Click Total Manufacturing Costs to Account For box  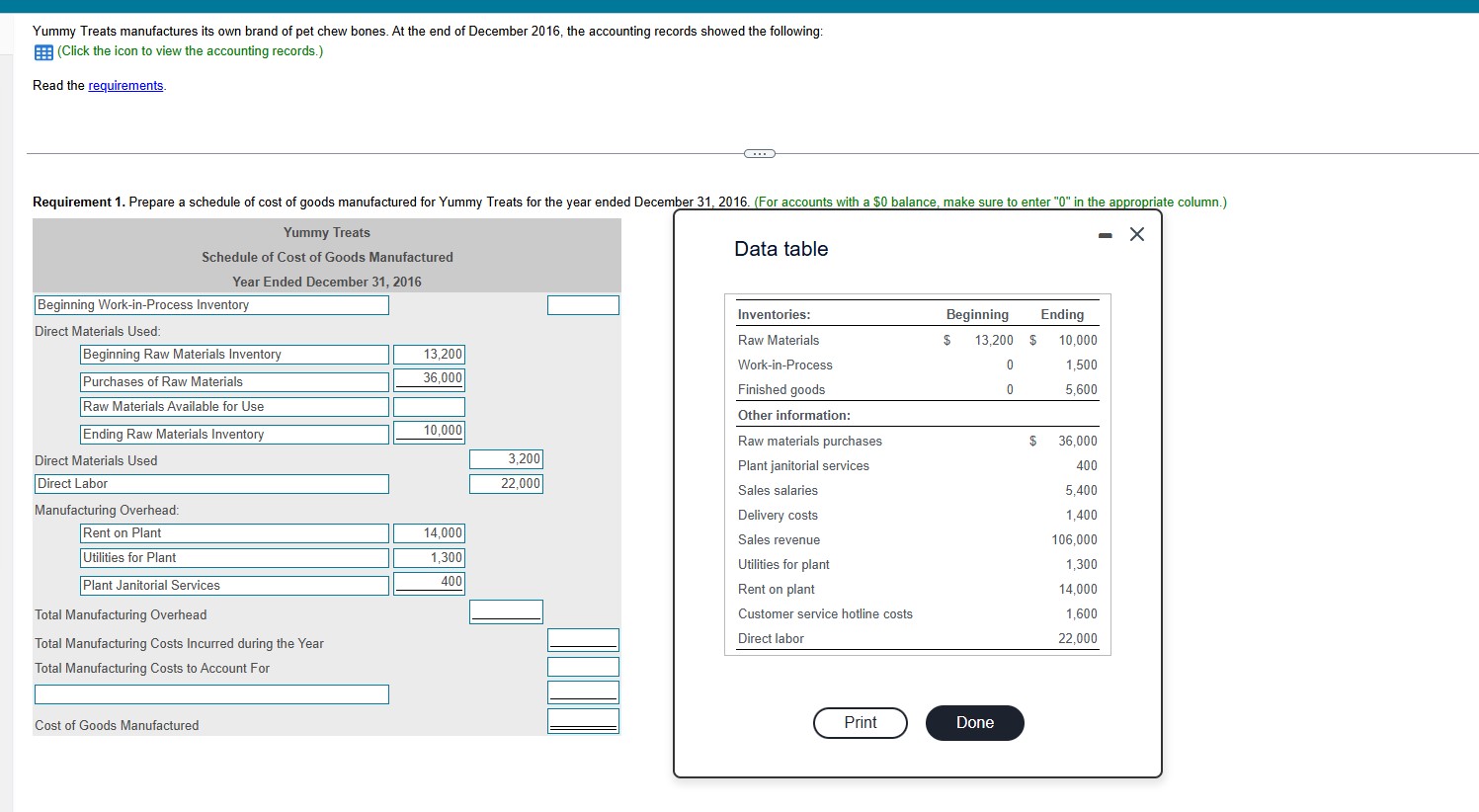[x=584, y=667]
